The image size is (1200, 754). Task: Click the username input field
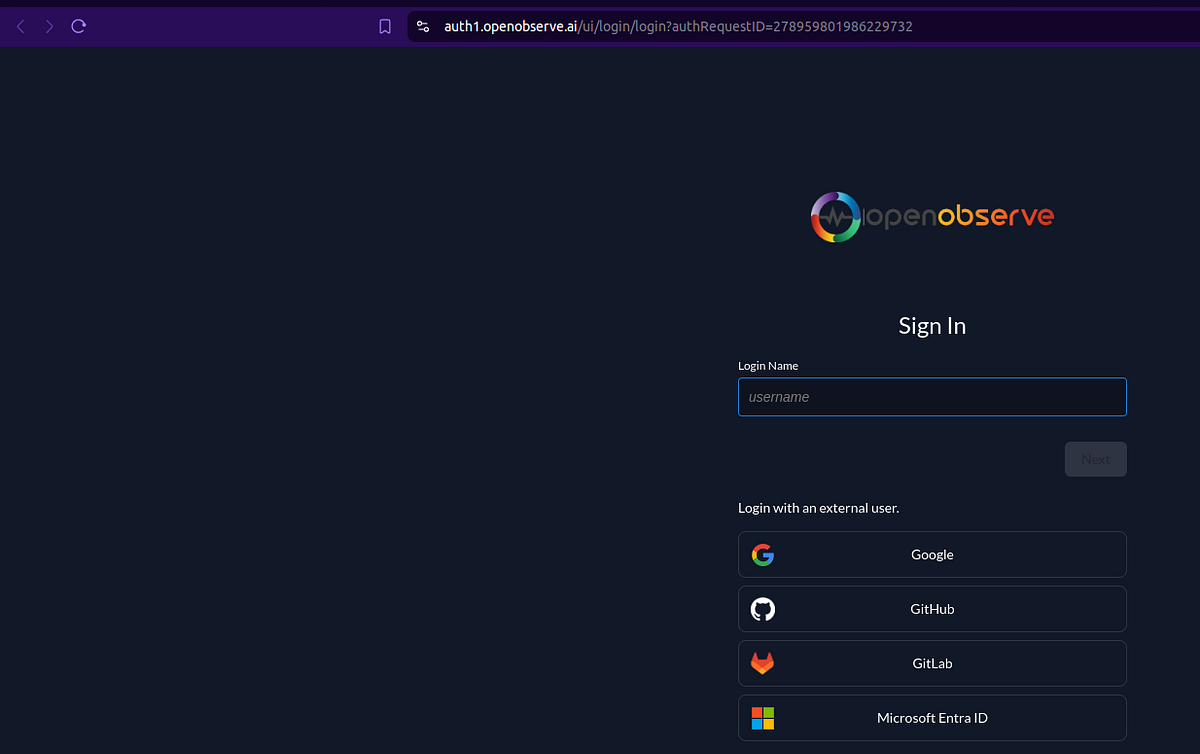pos(932,397)
